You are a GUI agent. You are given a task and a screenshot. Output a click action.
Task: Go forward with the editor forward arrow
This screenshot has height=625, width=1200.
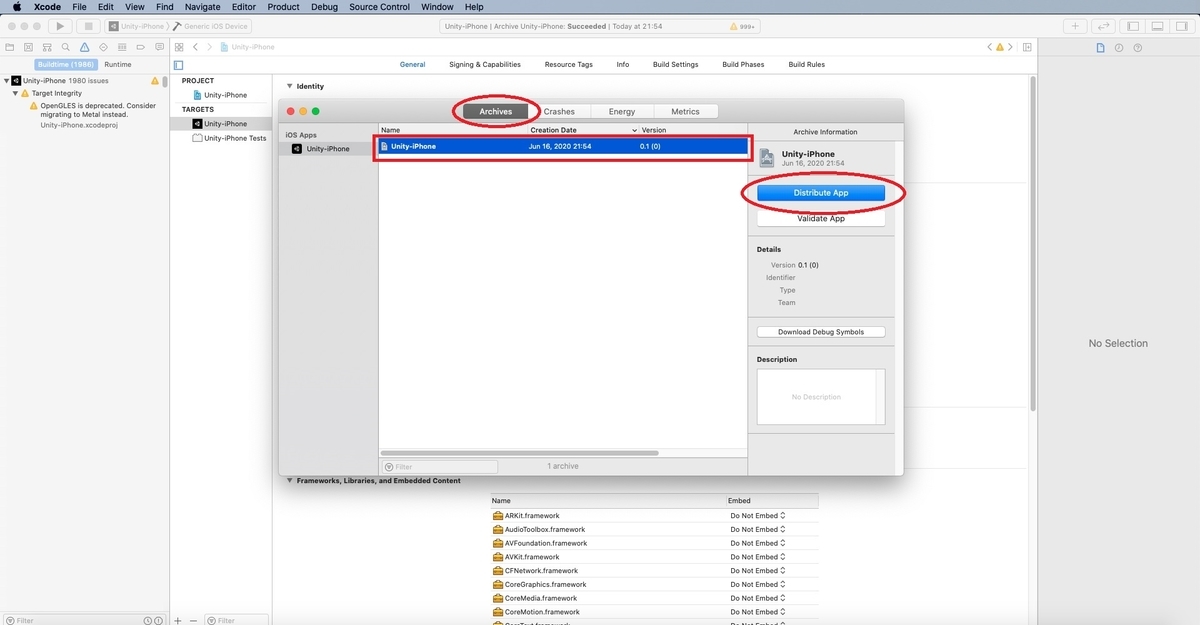coord(209,47)
